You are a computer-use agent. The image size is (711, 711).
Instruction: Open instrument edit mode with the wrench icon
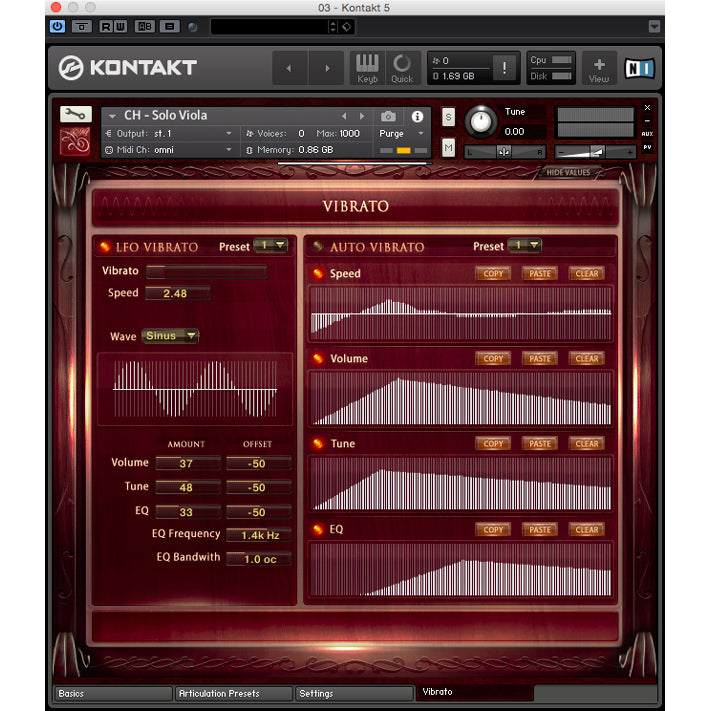pyautogui.click(x=75, y=114)
